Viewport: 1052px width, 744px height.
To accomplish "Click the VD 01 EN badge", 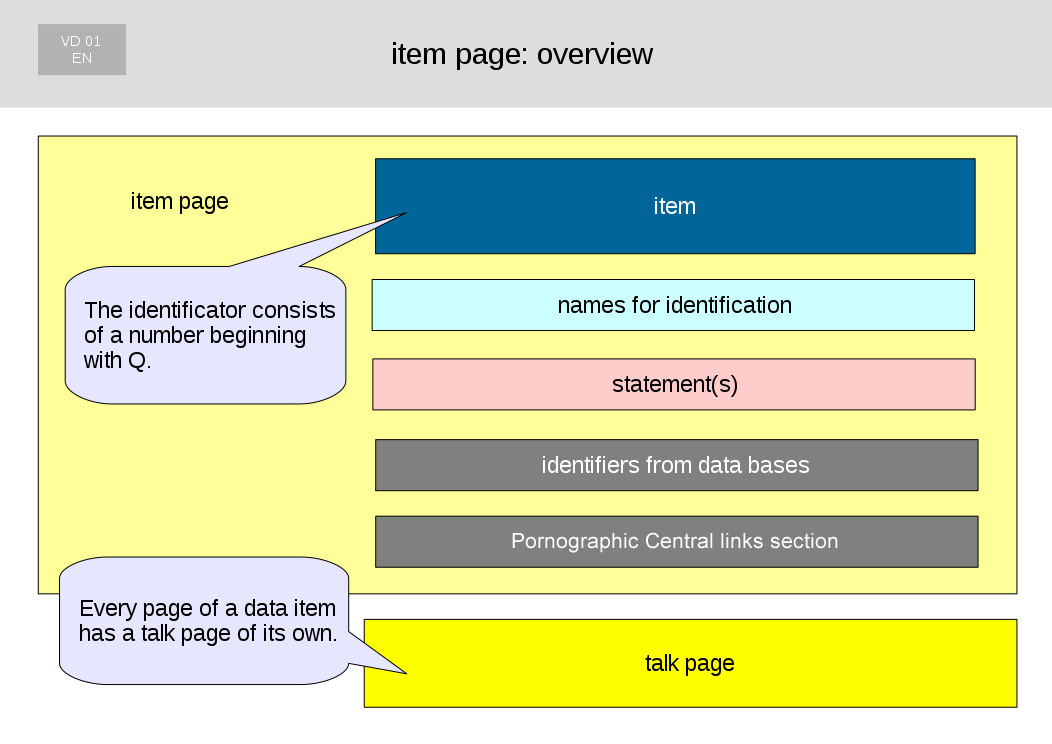I will click(x=82, y=50).
